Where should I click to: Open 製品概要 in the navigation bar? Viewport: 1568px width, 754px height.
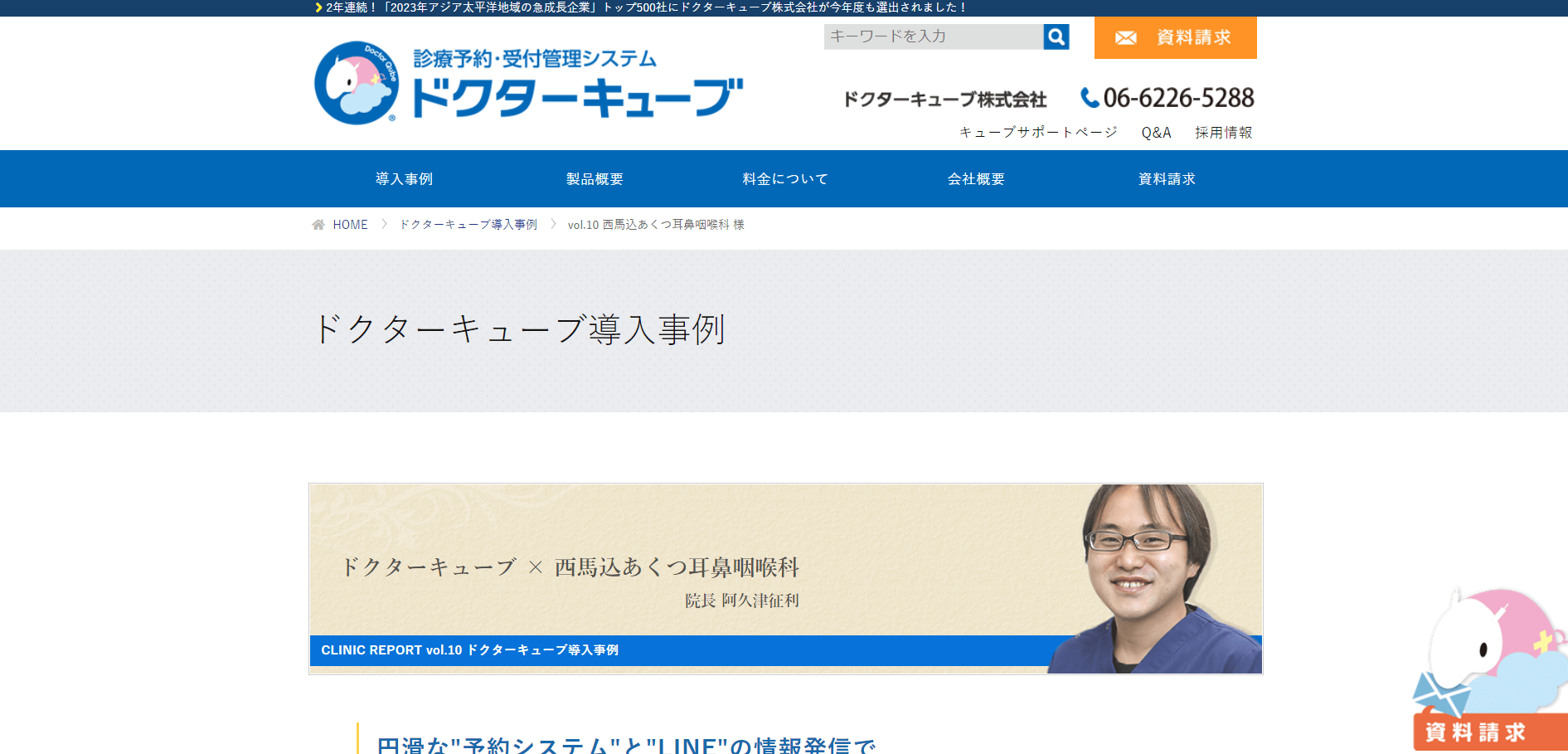coord(595,179)
